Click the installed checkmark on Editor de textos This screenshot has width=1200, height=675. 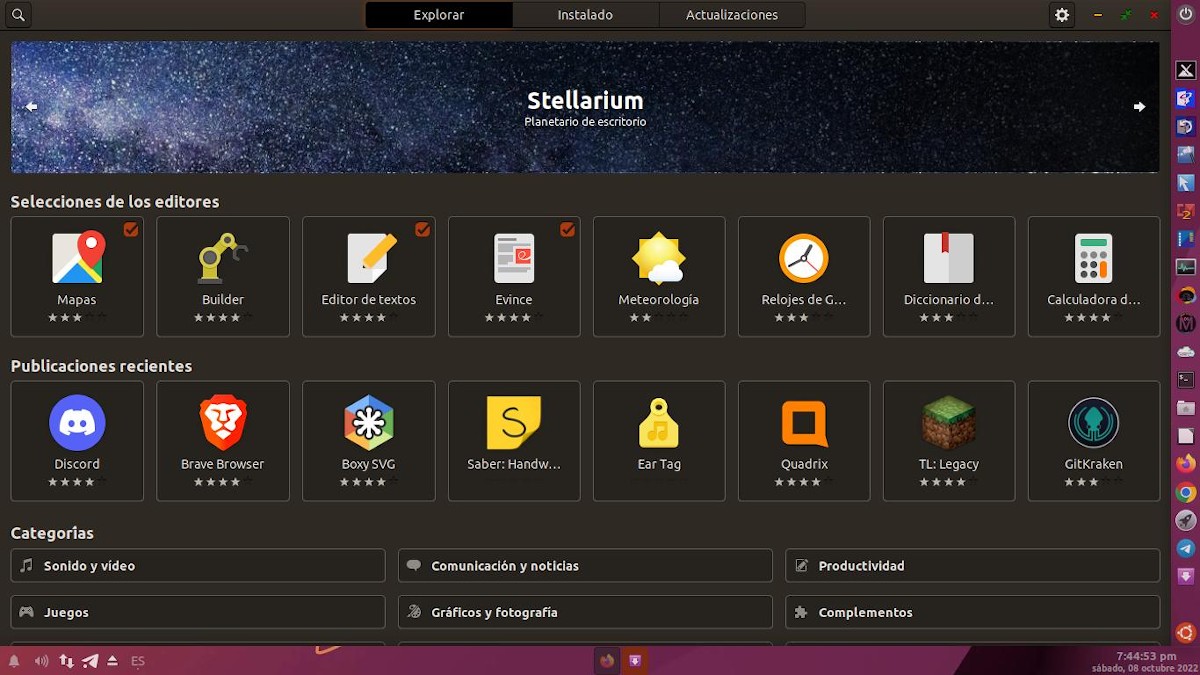[422, 230]
